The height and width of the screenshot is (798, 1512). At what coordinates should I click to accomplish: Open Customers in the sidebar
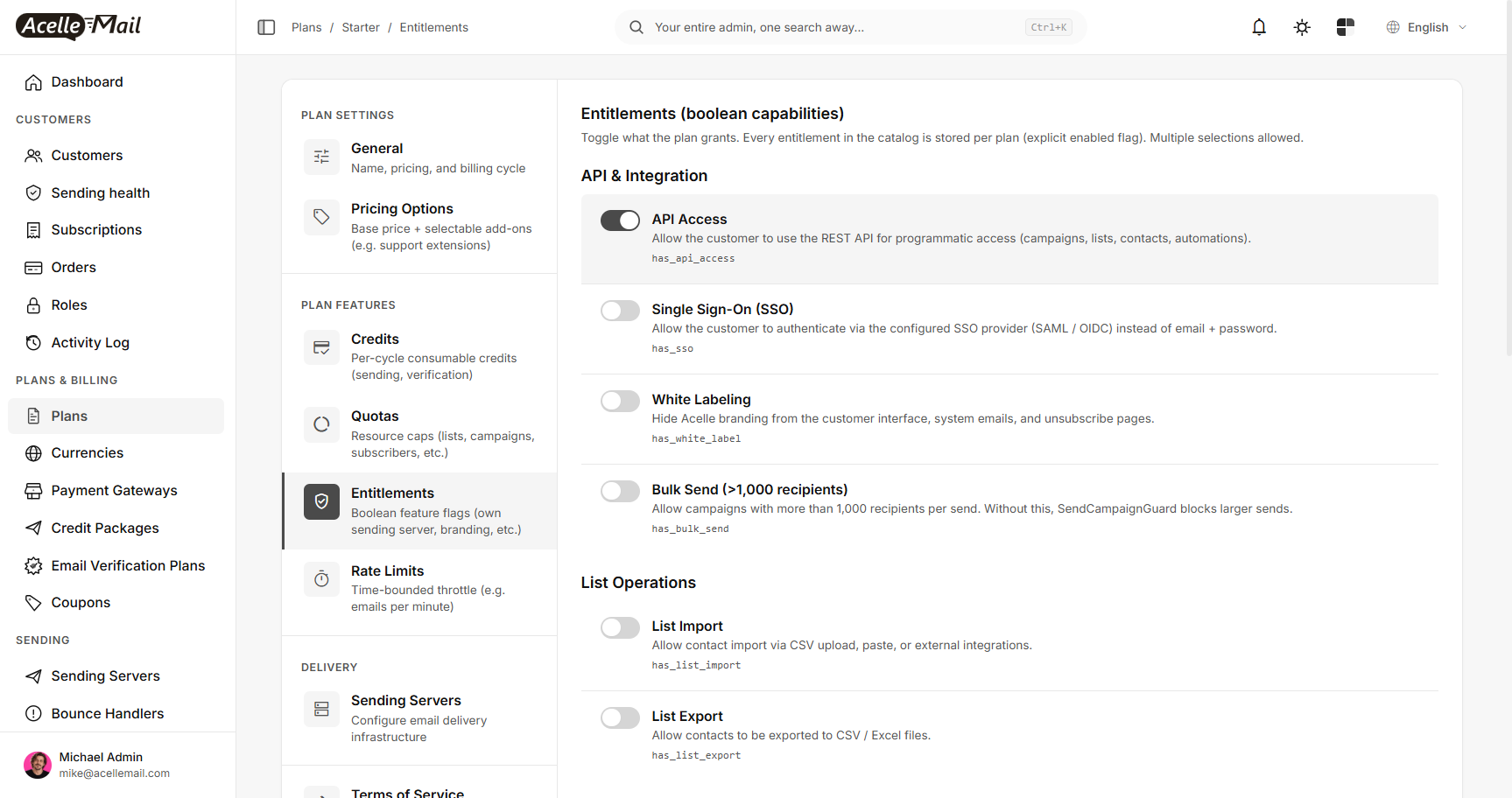tap(116, 156)
